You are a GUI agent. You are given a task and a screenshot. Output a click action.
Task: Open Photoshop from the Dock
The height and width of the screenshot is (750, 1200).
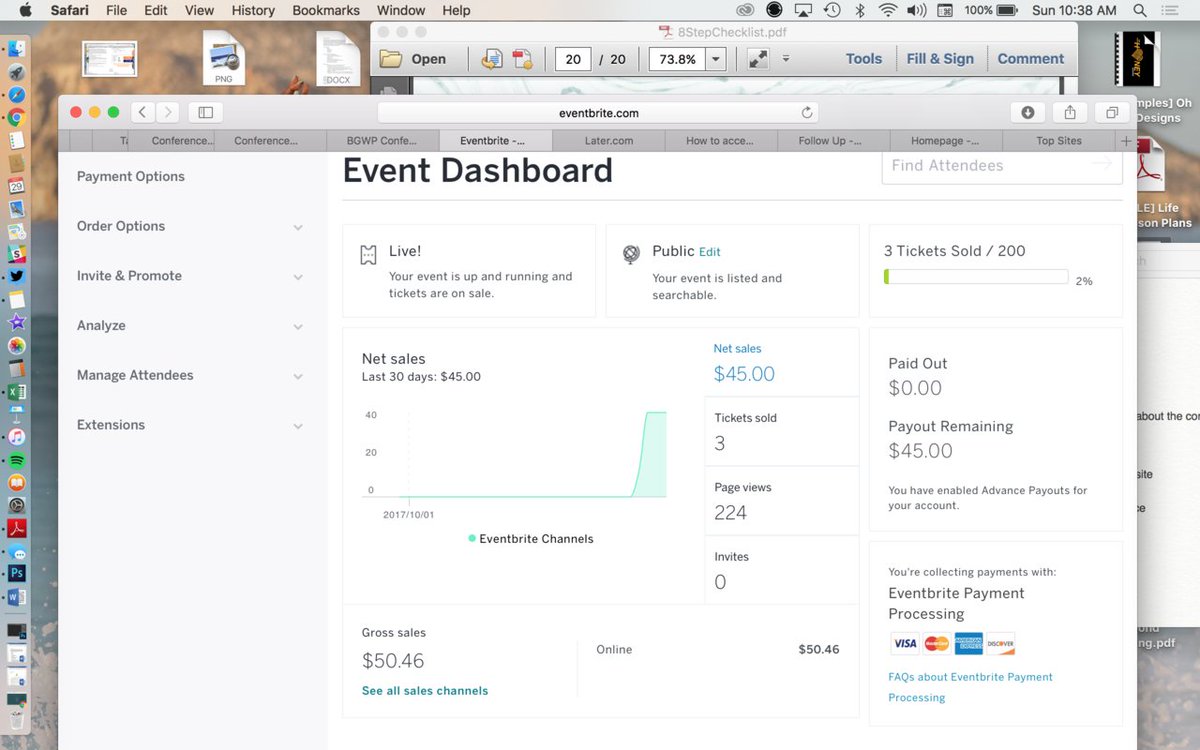(x=16, y=574)
